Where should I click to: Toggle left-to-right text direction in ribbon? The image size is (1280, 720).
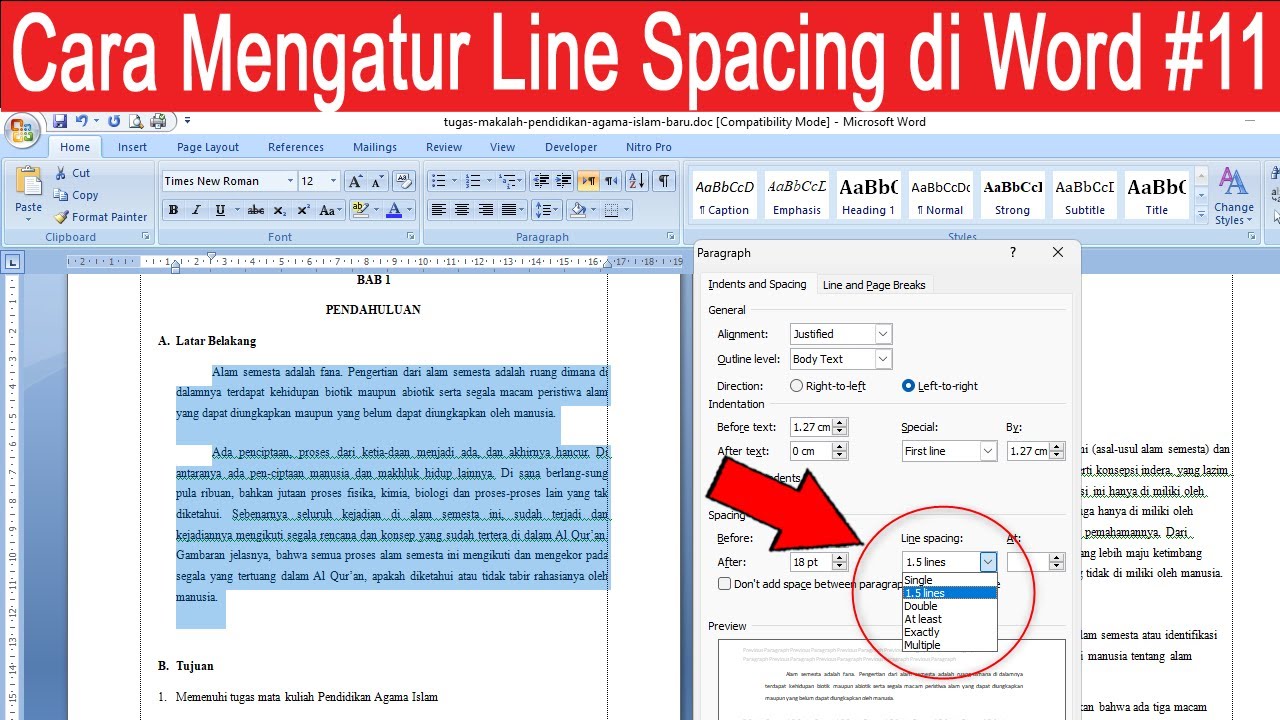click(x=589, y=181)
